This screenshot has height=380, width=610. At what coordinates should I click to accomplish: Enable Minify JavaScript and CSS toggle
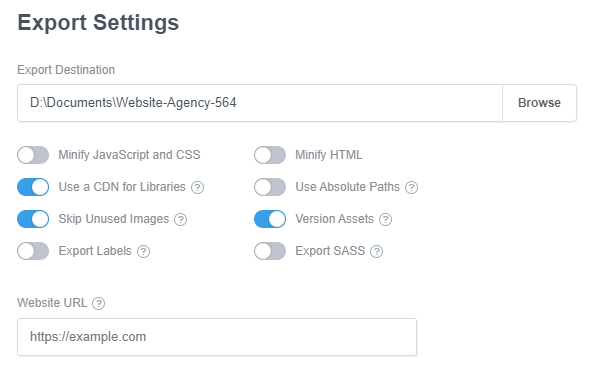pos(33,155)
